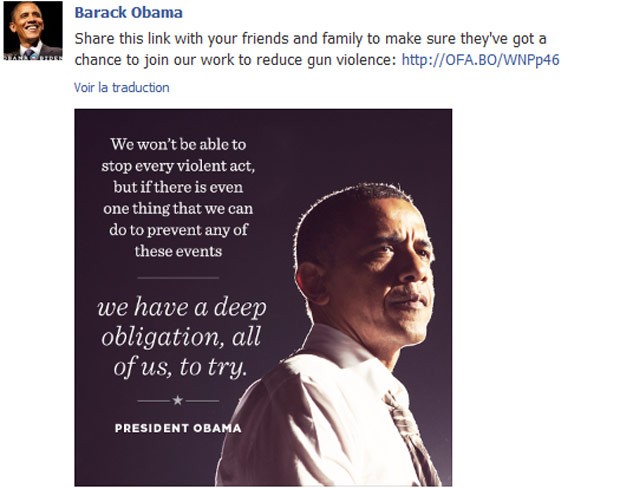Open the shared quote image post
Viewport: 620px width, 489px height.
coord(263,297)
